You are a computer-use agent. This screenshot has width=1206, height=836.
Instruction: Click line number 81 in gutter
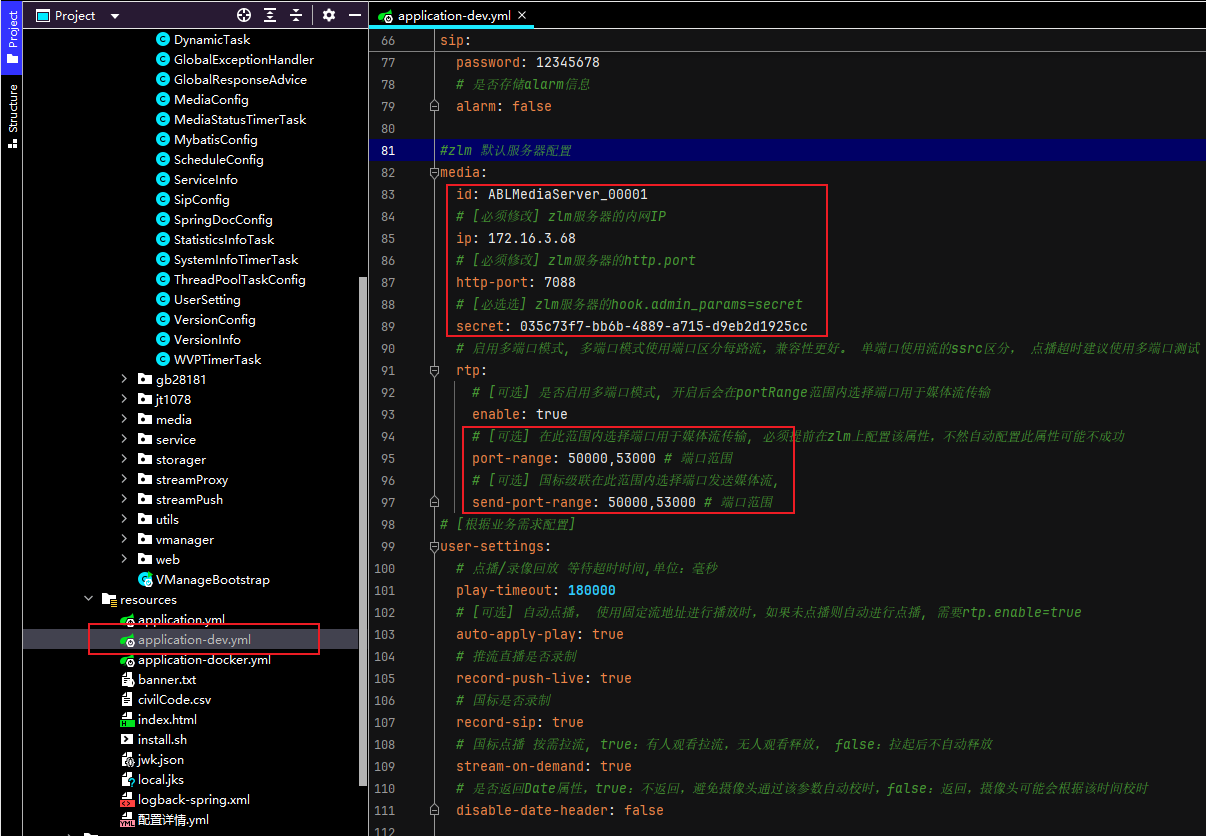tap(387, 150)
